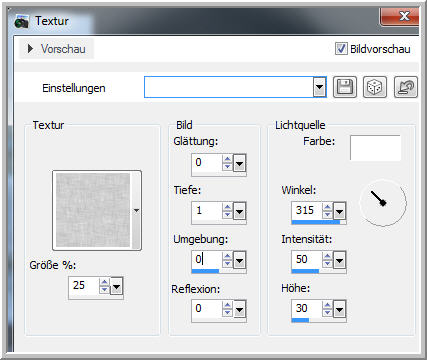427x360 pixels.
Task: Click the Intensität value field showing 50
Action: click(306, 260)
